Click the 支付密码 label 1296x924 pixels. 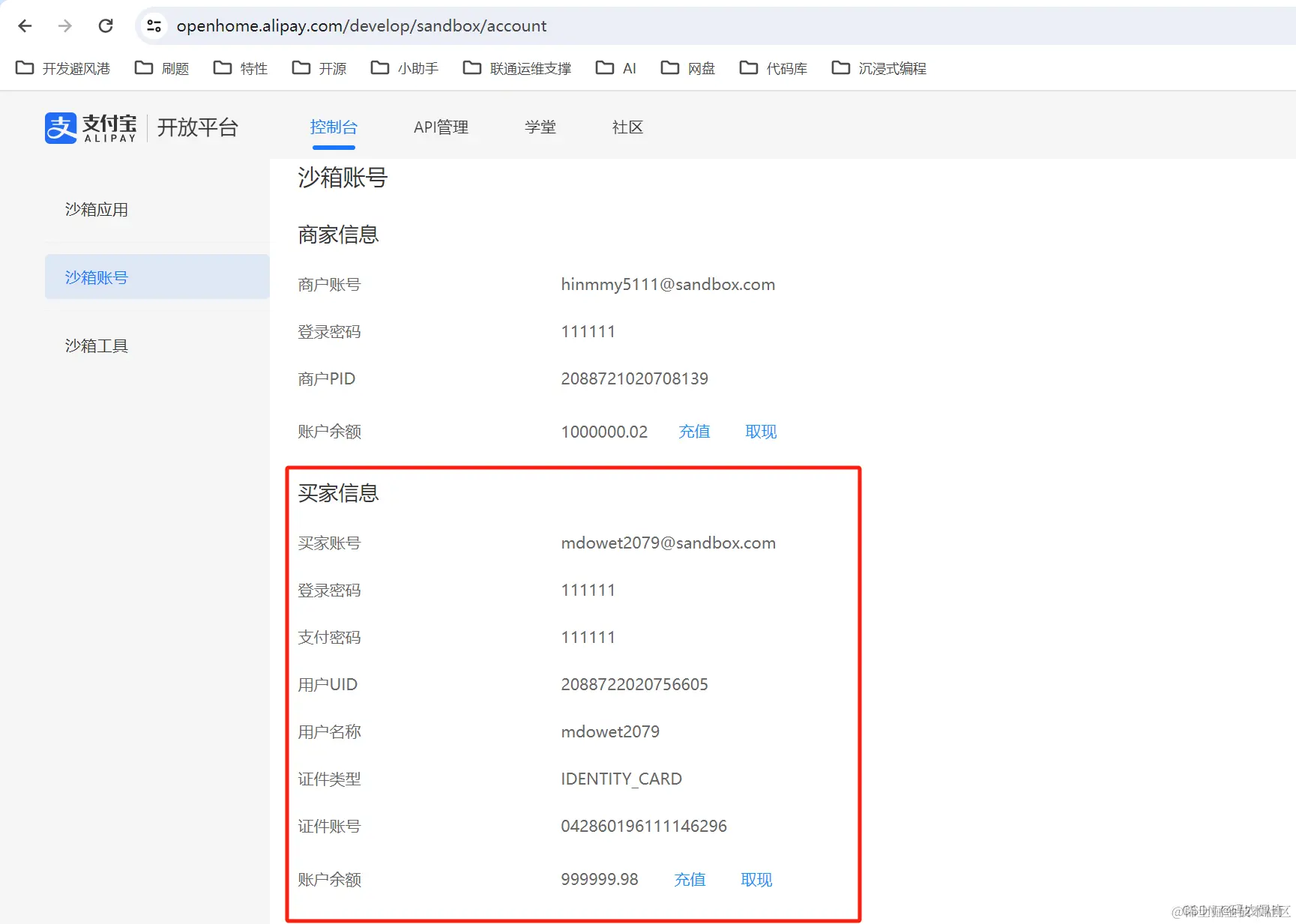329,638
